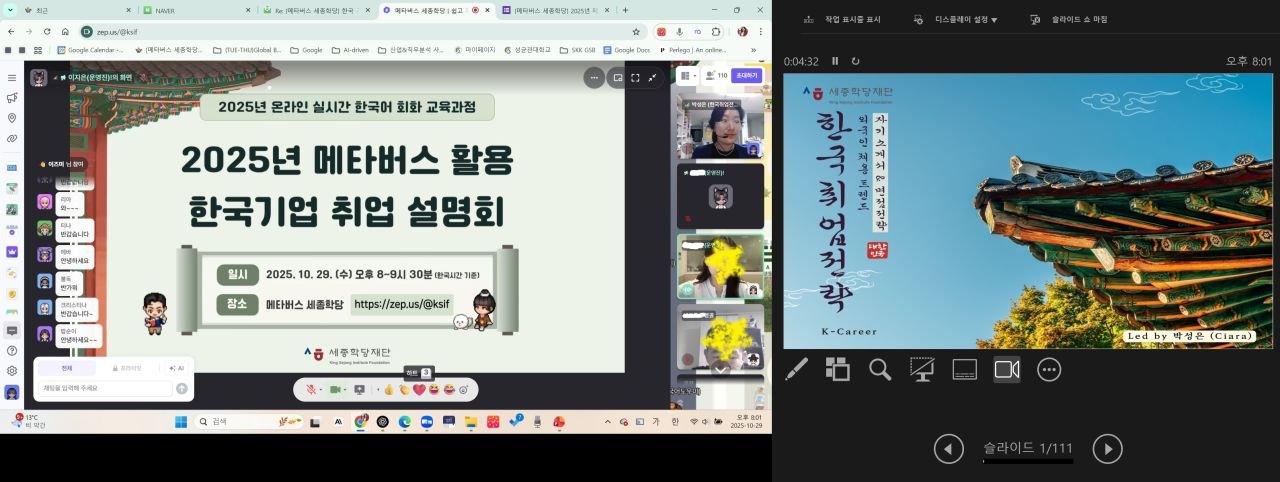
Task: Click the send chat message button
Action: tap(181, 388)
